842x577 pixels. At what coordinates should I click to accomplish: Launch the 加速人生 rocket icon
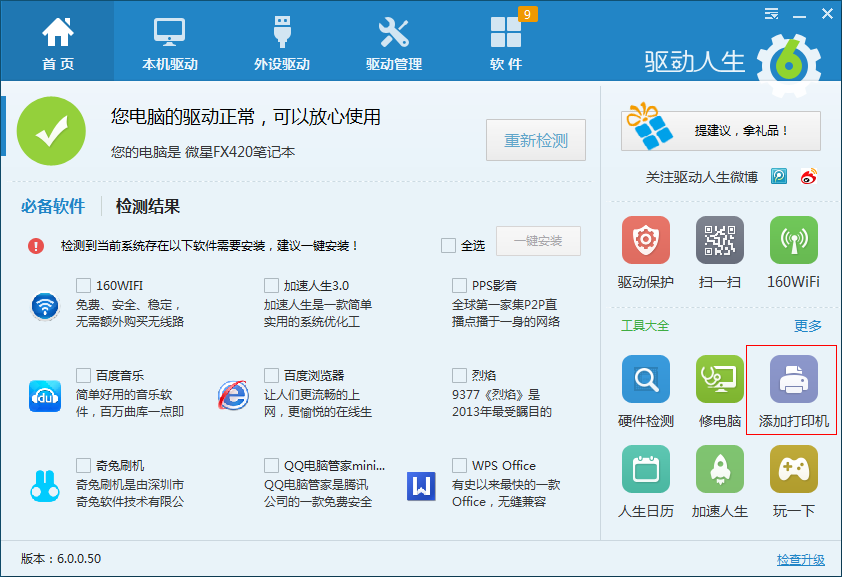[x=720, y=469]
